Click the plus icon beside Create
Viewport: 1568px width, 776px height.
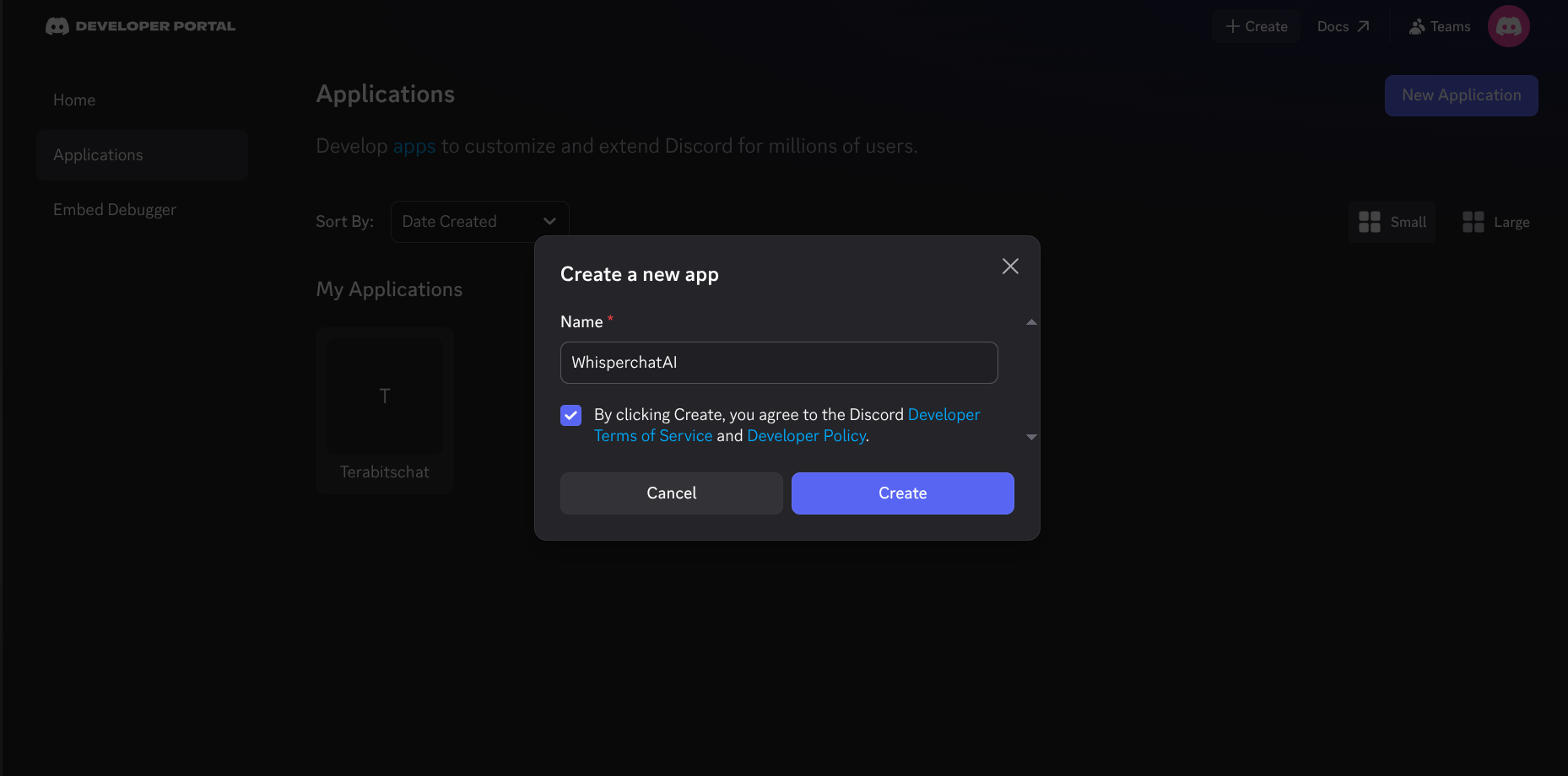click(1233, 26)
